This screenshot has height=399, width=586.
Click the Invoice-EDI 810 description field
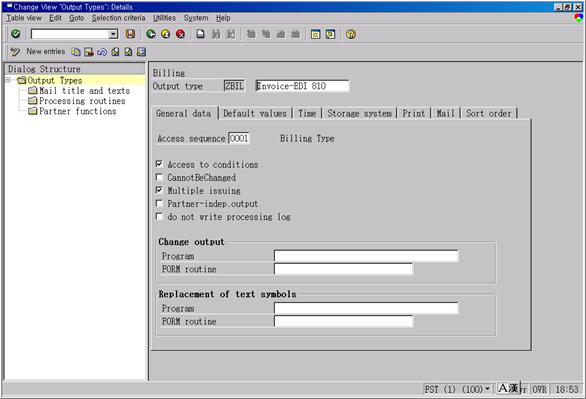pos(302,86)
